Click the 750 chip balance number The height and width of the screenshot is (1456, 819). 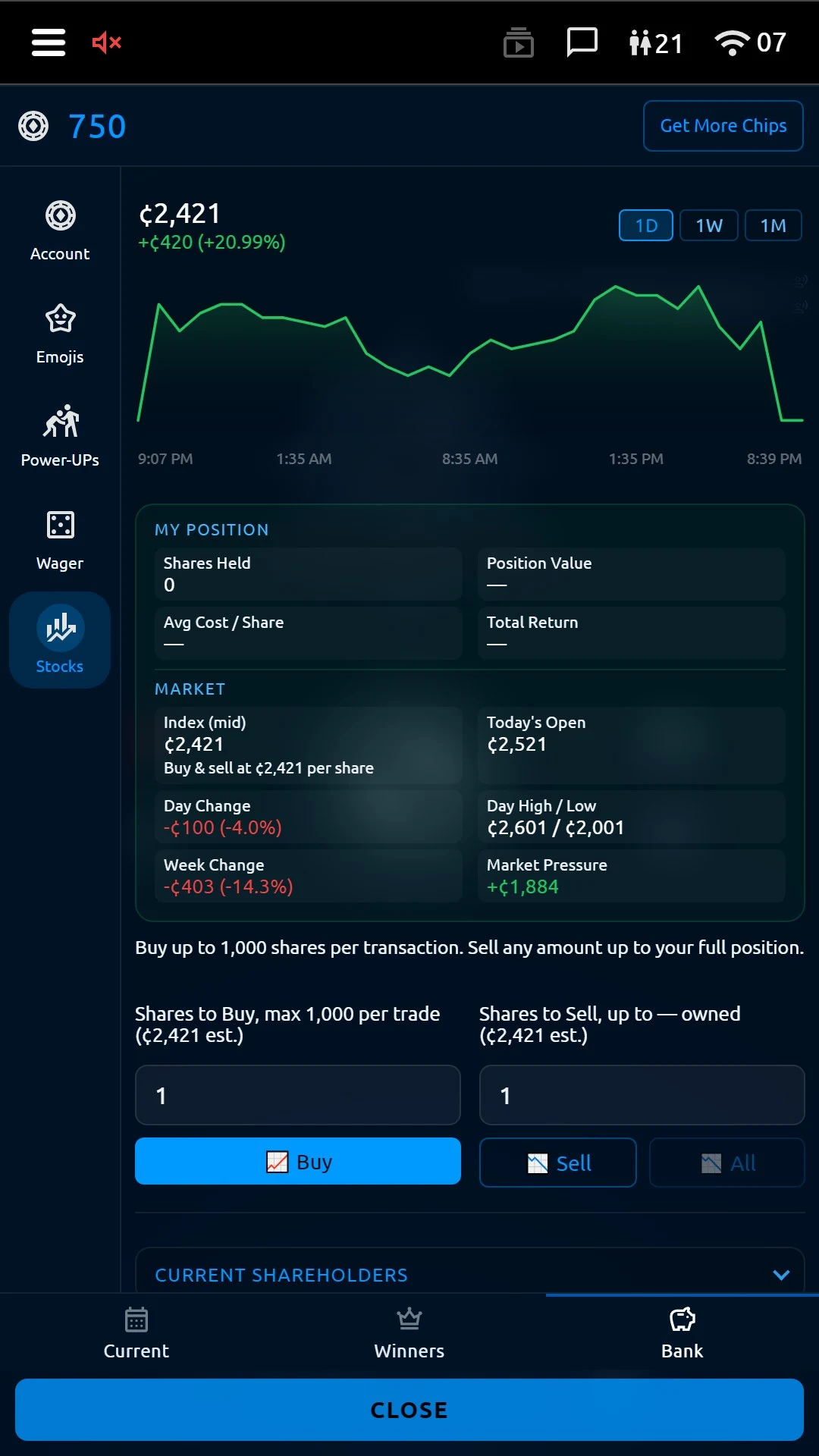97,127
